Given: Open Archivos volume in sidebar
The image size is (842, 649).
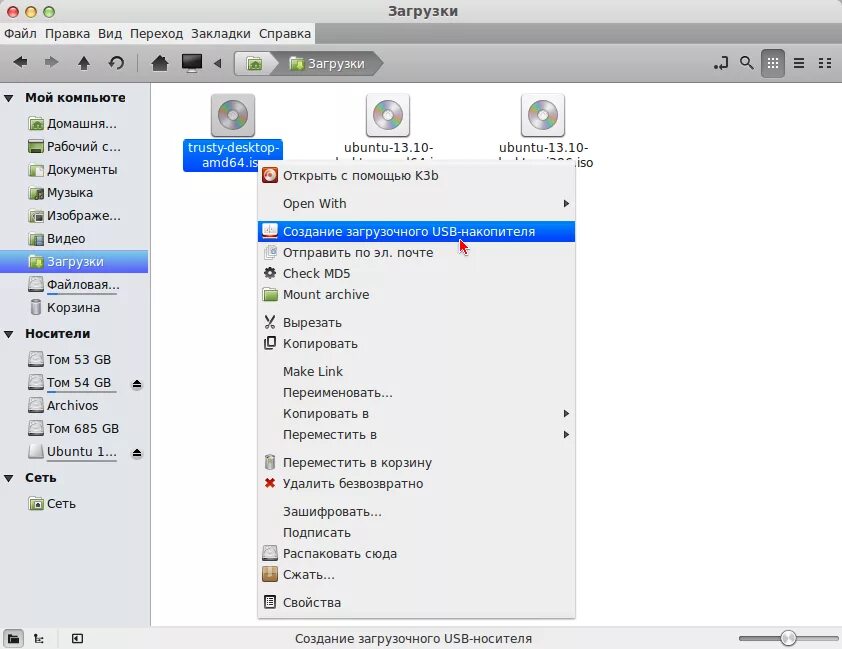Looking at the screenshot, I should pos(74,405).
